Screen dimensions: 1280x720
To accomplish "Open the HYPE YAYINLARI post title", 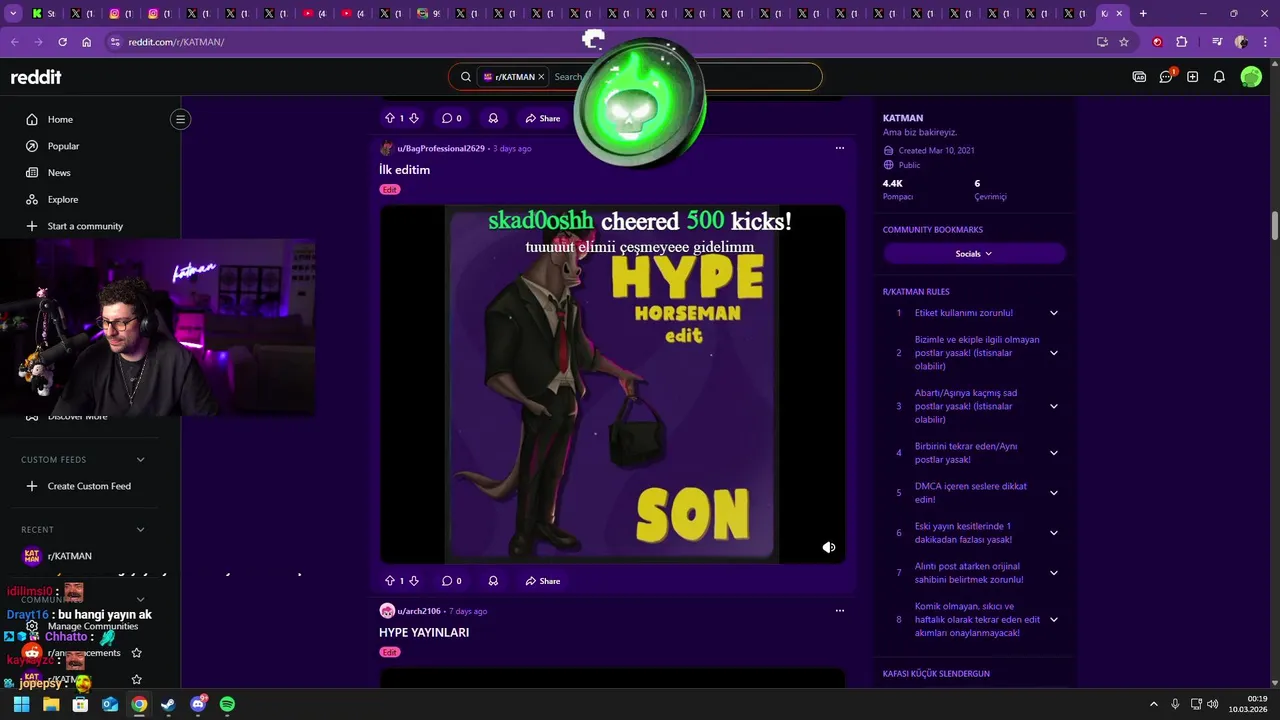I will 424,633.
